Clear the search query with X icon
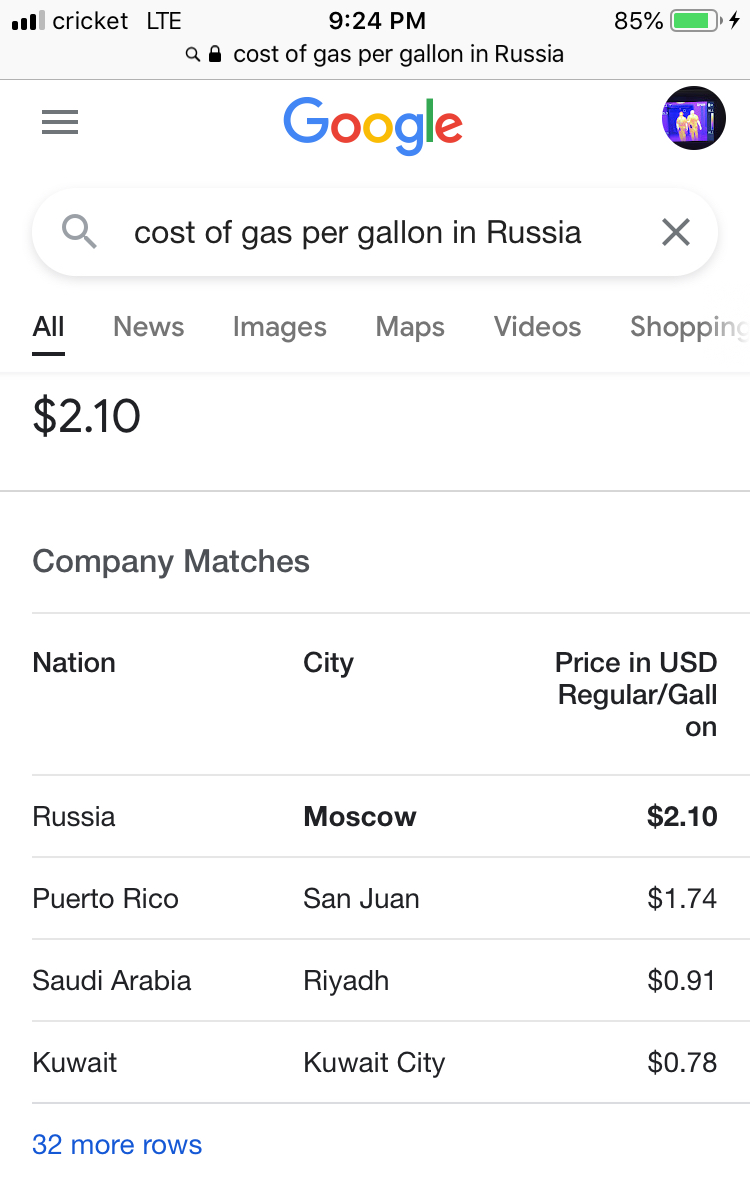Viewport: 750px width, 1190px height. click(676, 232)
